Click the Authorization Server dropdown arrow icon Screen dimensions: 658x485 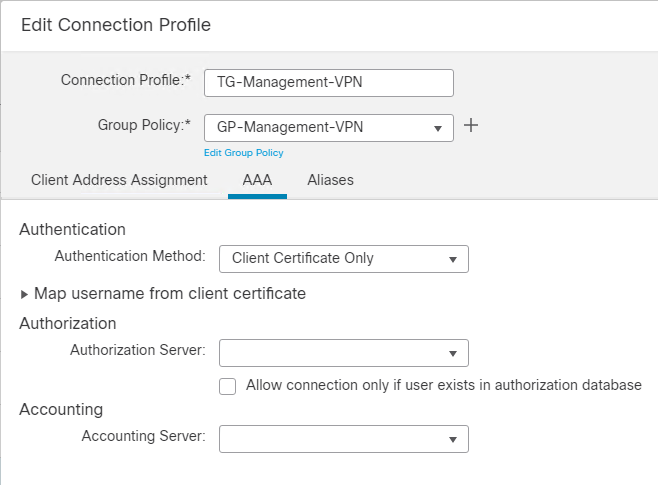[453, 353]
